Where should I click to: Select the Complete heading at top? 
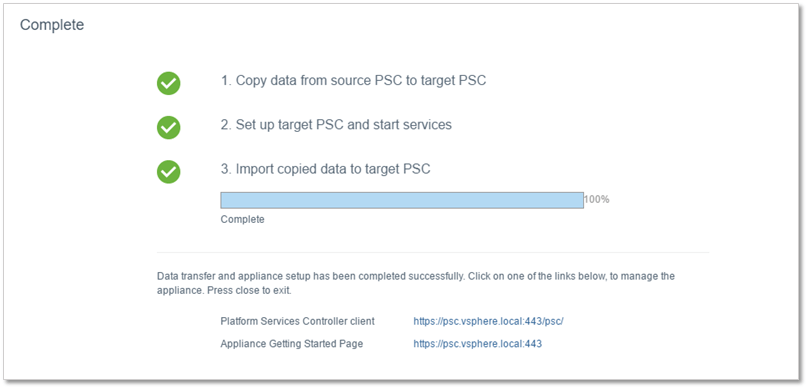[x=52, y=25]
